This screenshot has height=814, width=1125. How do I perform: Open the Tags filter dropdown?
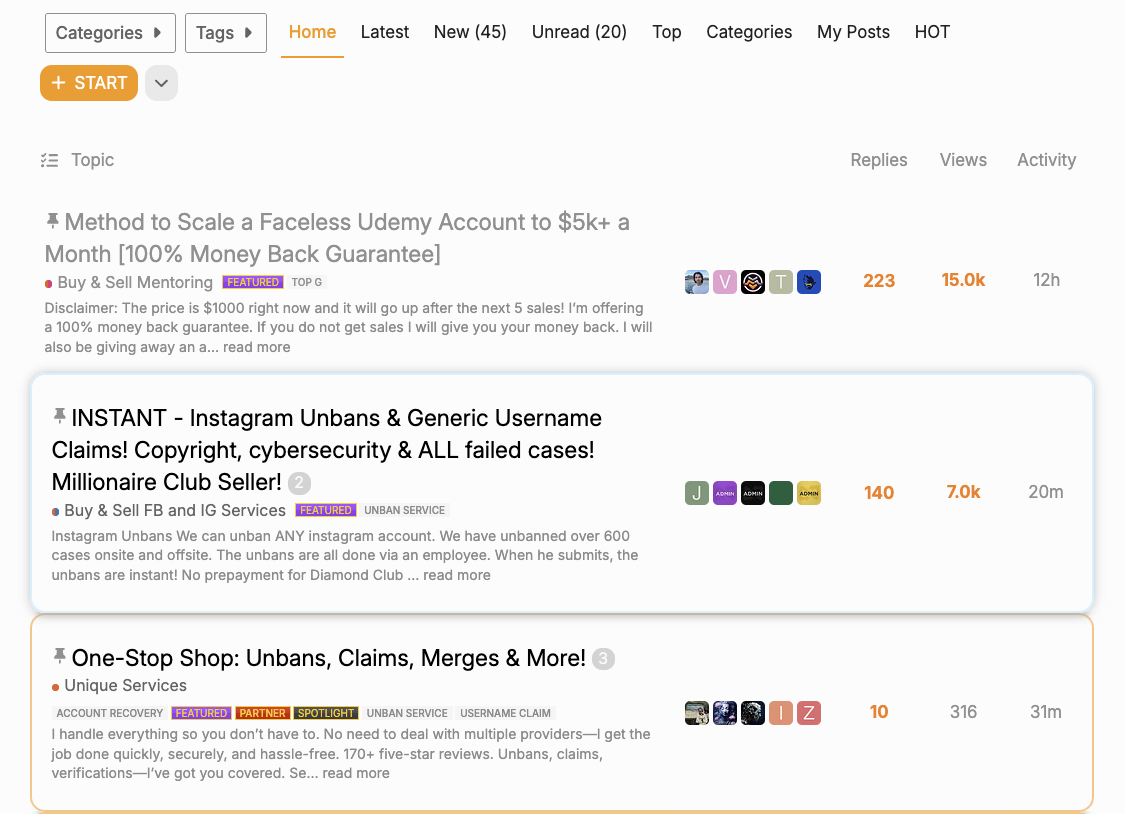pyautogui.click(x=225, y=33)
